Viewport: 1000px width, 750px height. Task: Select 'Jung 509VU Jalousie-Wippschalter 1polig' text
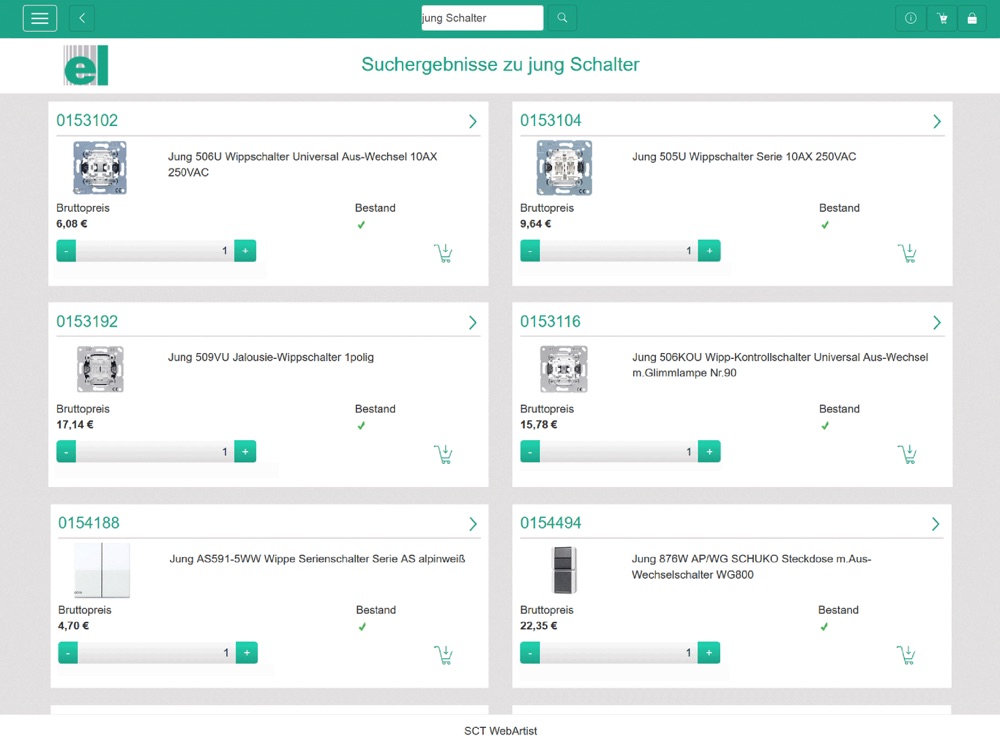point(271,357)
